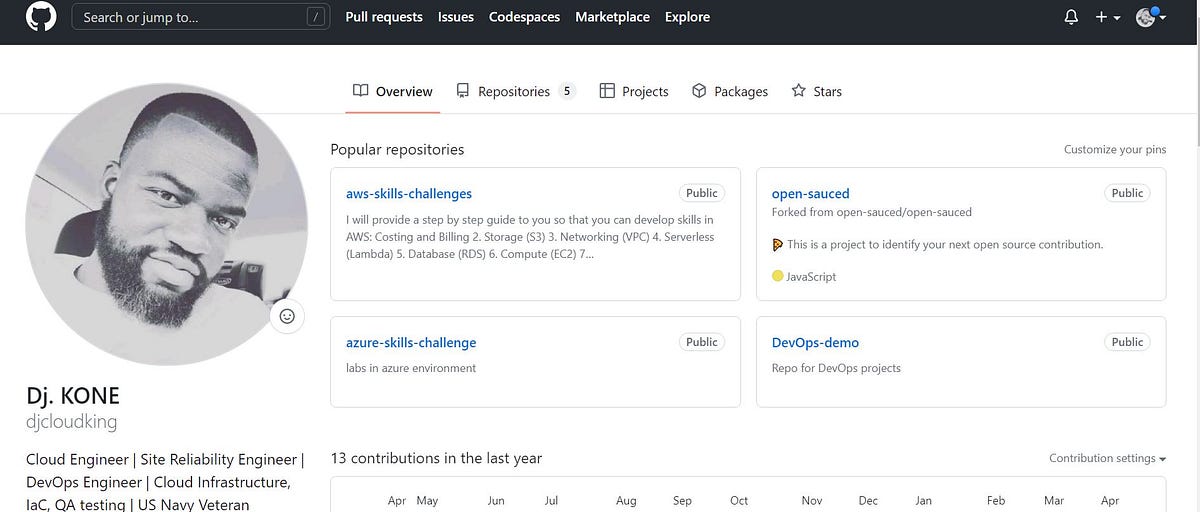Open the Codespaces menu item
This screenshot has width=1200, height=512.
pos(524,17)
